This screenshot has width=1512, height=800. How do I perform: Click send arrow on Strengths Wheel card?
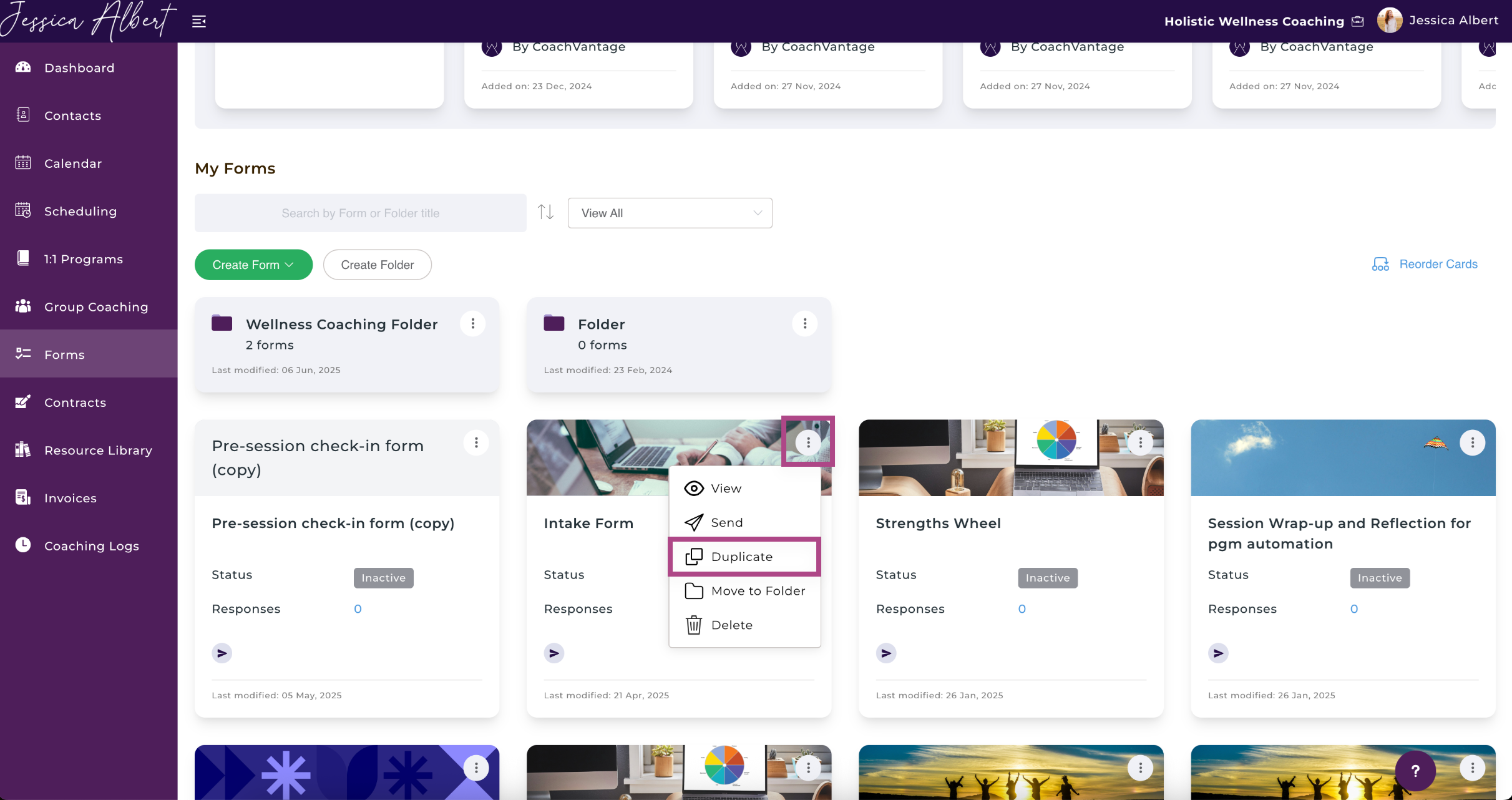click(x=885, y=653)
